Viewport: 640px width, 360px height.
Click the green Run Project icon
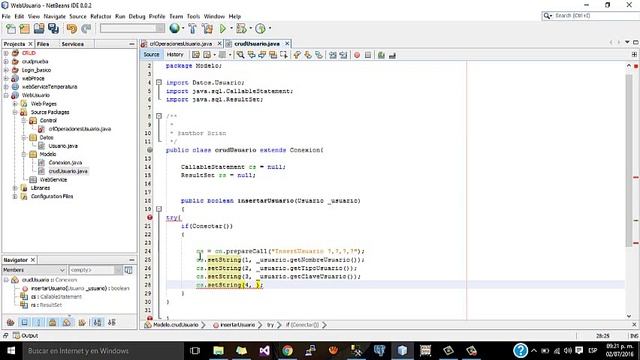pyautogui.click(x=222, y=29)
